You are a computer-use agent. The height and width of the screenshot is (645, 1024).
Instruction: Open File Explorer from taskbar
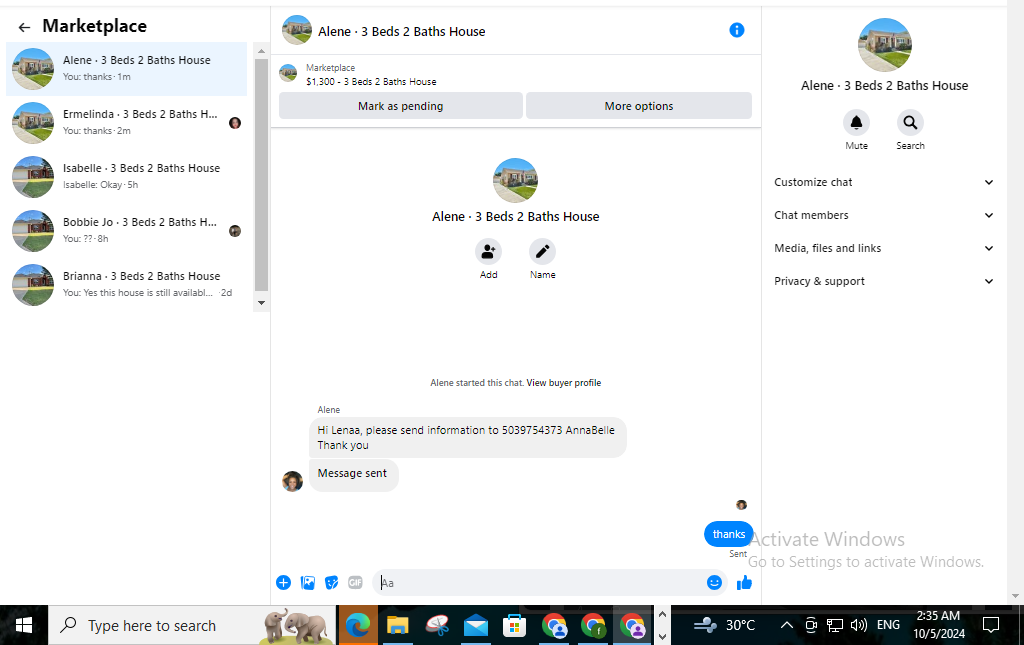click(397, 625)
